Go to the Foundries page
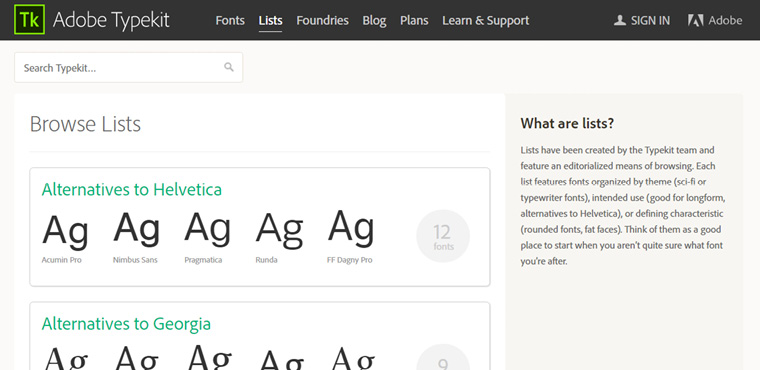 [x=322, y=20]
